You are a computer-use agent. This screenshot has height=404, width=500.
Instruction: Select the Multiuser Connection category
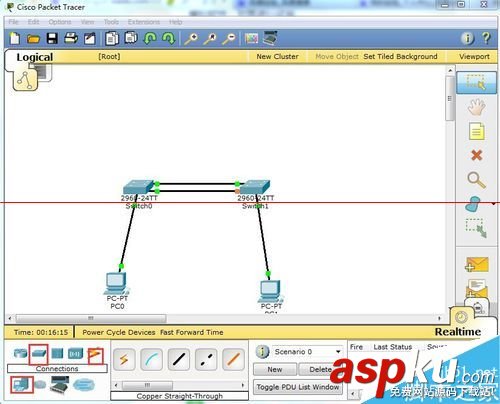point(84,385)
